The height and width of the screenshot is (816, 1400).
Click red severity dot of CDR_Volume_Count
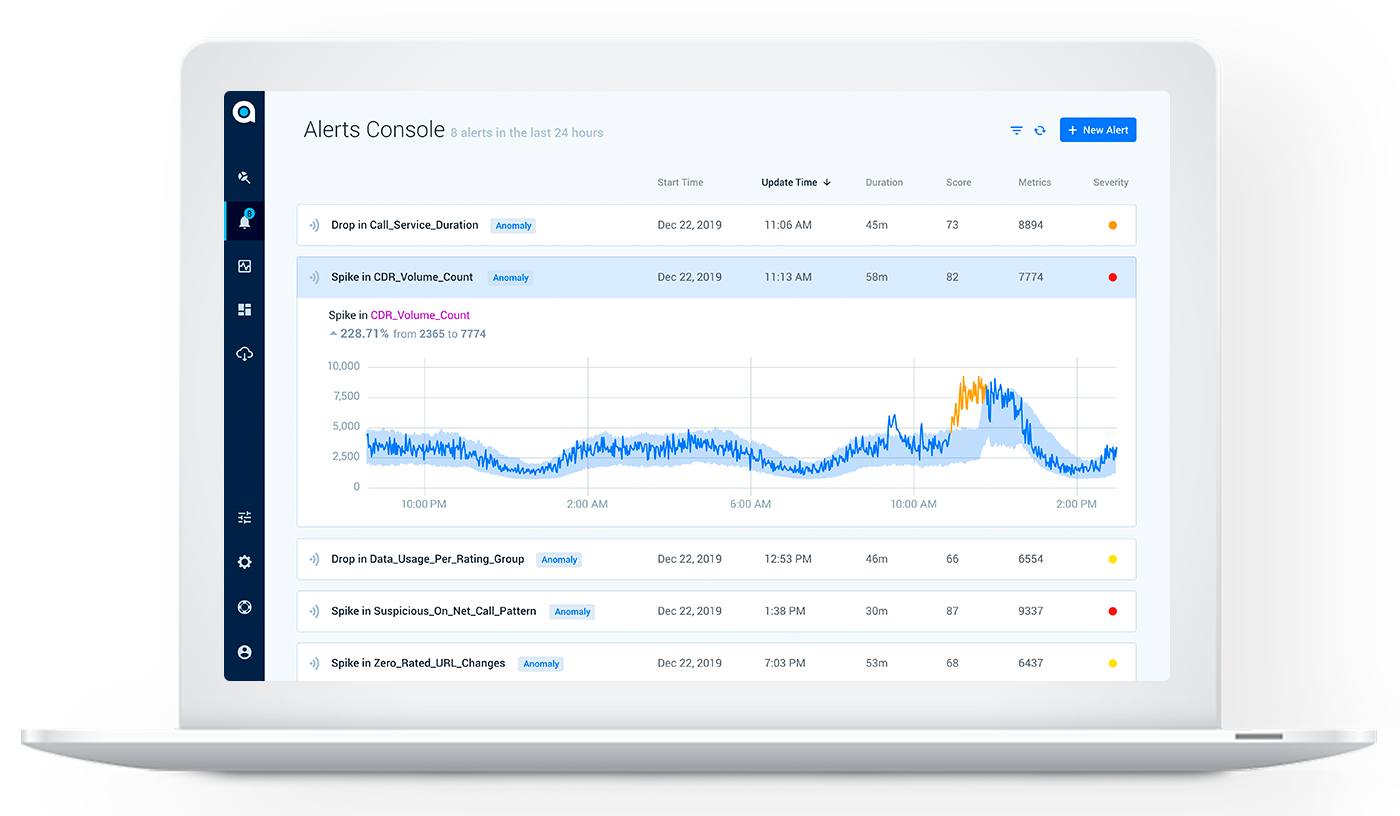[x=1113, y=277]
